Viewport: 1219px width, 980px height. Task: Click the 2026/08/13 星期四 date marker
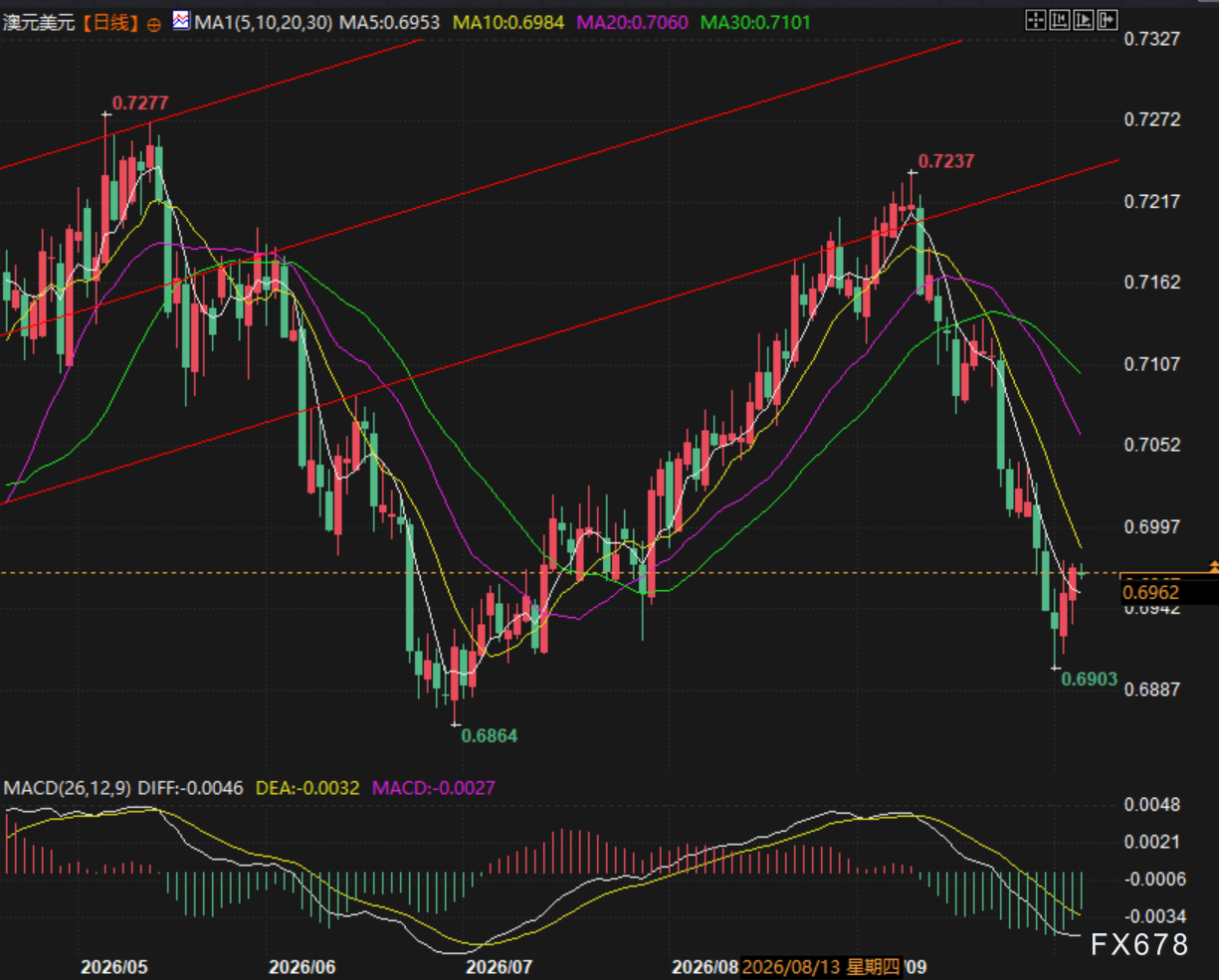click(821, 967)
